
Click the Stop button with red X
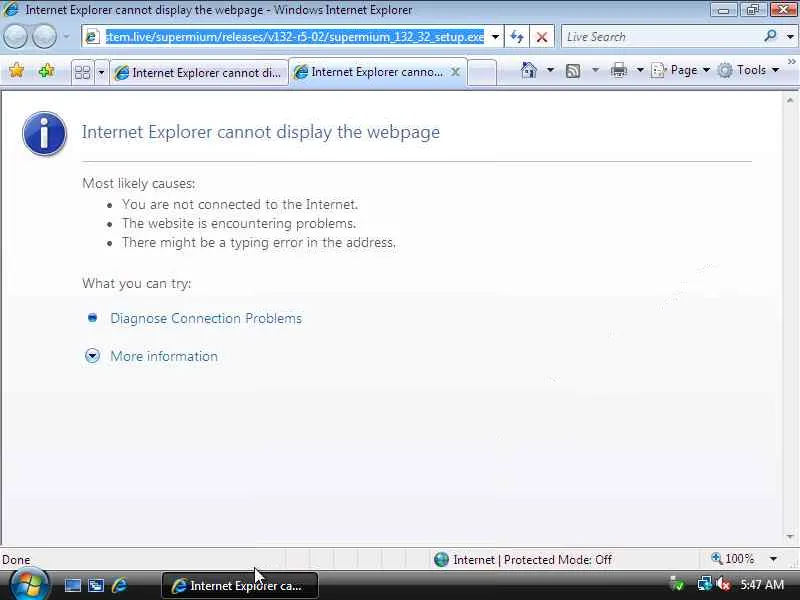(x=542, y=37)
